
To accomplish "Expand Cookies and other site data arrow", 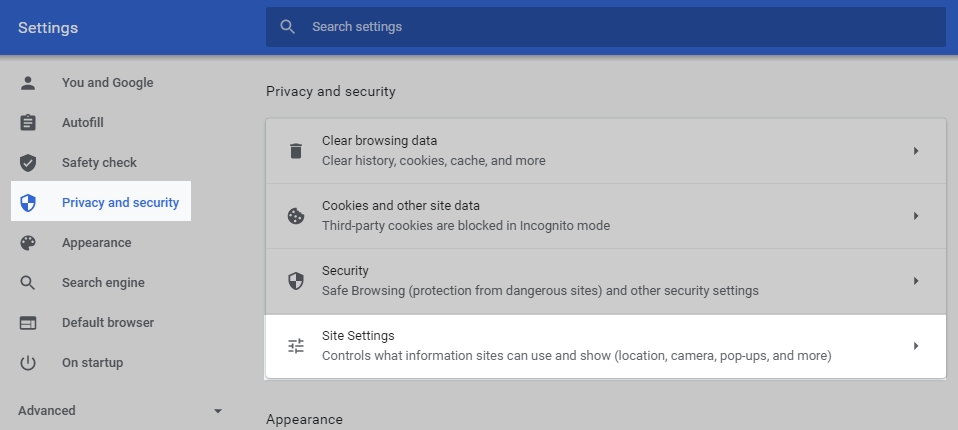I will [915, 216].
